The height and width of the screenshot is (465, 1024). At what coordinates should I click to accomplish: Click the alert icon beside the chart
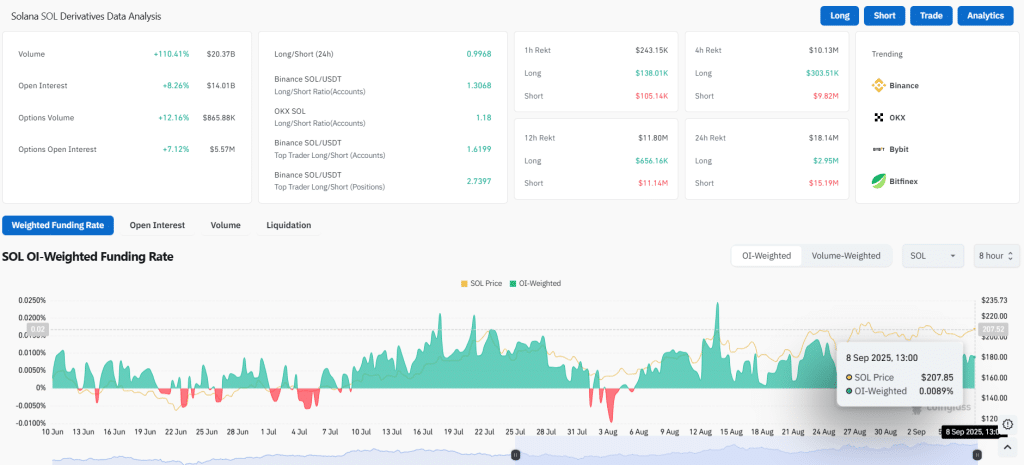pos(1008,424)
